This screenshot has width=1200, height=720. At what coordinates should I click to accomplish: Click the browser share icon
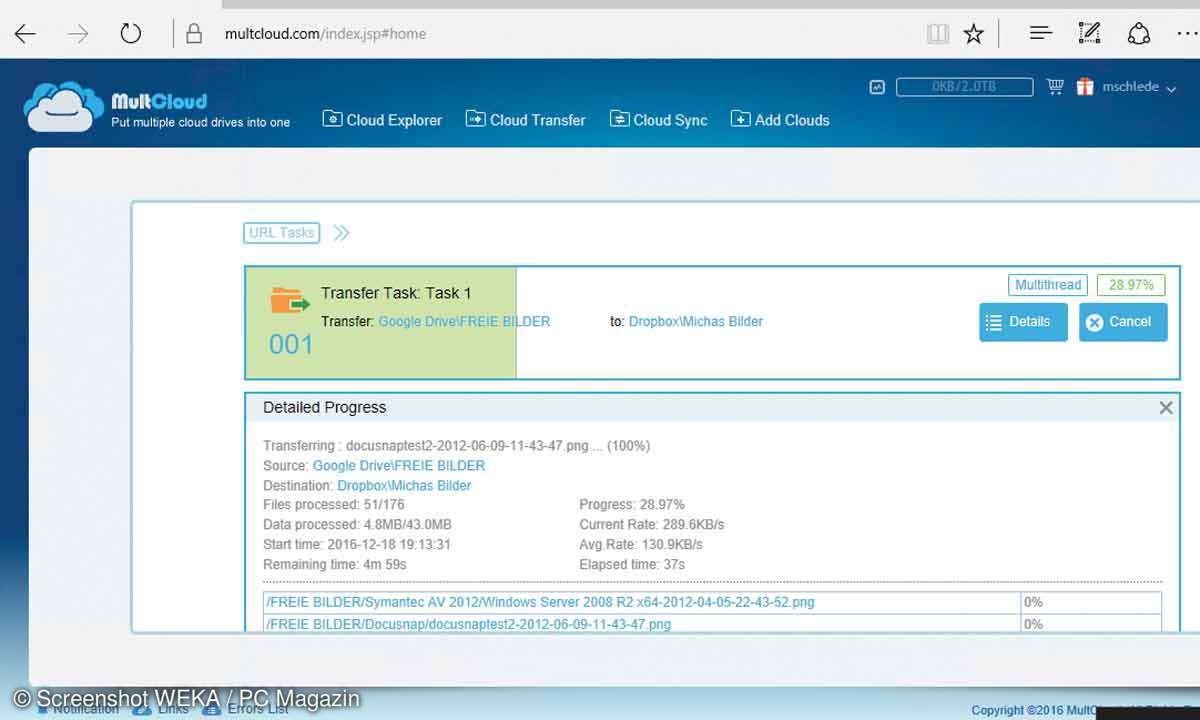point(1139,34)
